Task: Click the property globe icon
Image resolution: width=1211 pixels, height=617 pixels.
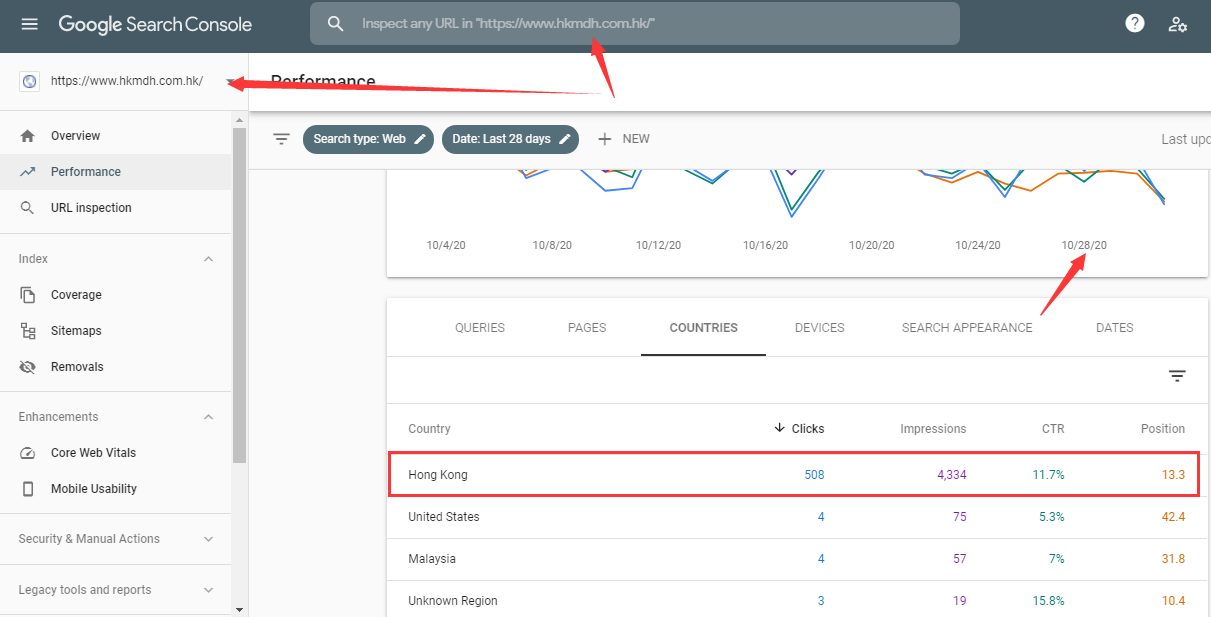Action: point(30,82)
